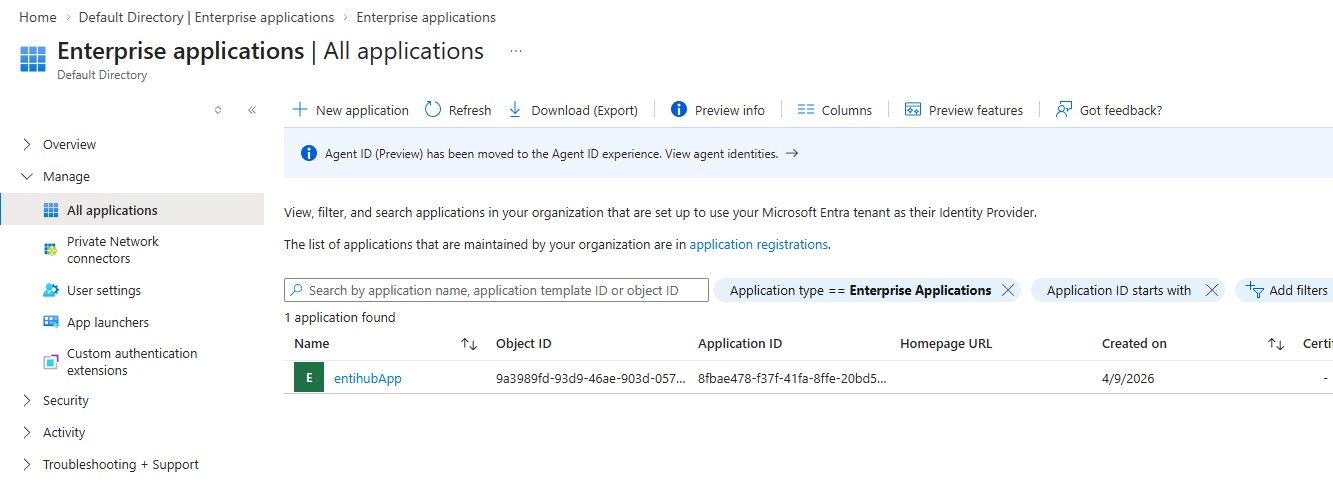Open Enterprise applications breadcrumb
Image resolution: width=1333 pixels, height=500 pixels.
426,17
